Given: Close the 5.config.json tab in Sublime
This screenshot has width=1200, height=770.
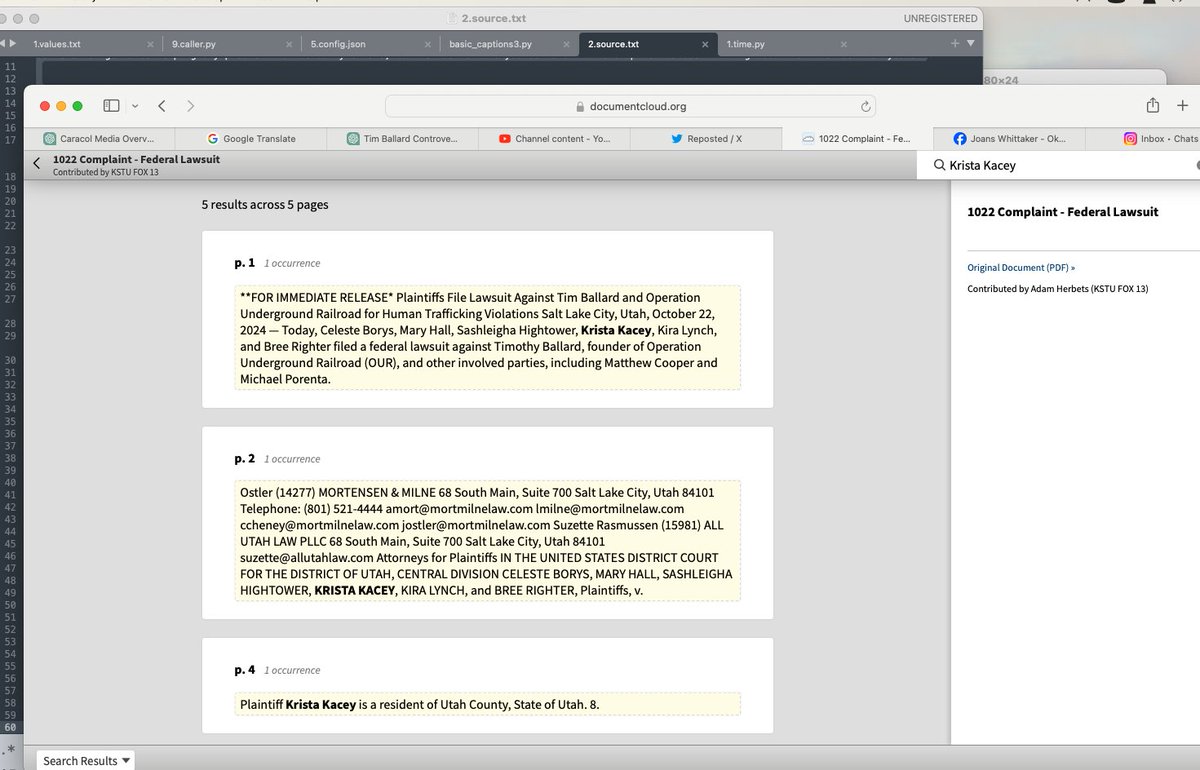Looking at the screenshot, I should 427,44.
